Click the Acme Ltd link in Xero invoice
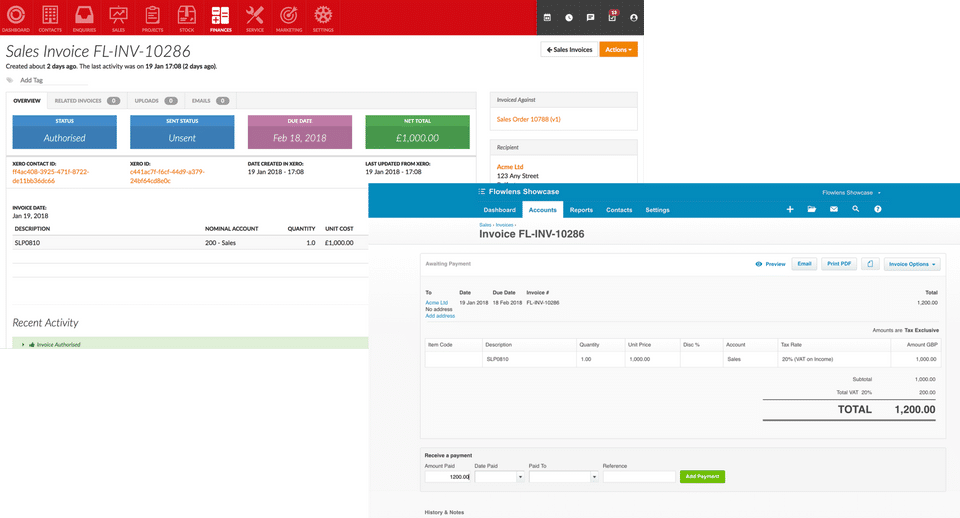 [437, 302]
